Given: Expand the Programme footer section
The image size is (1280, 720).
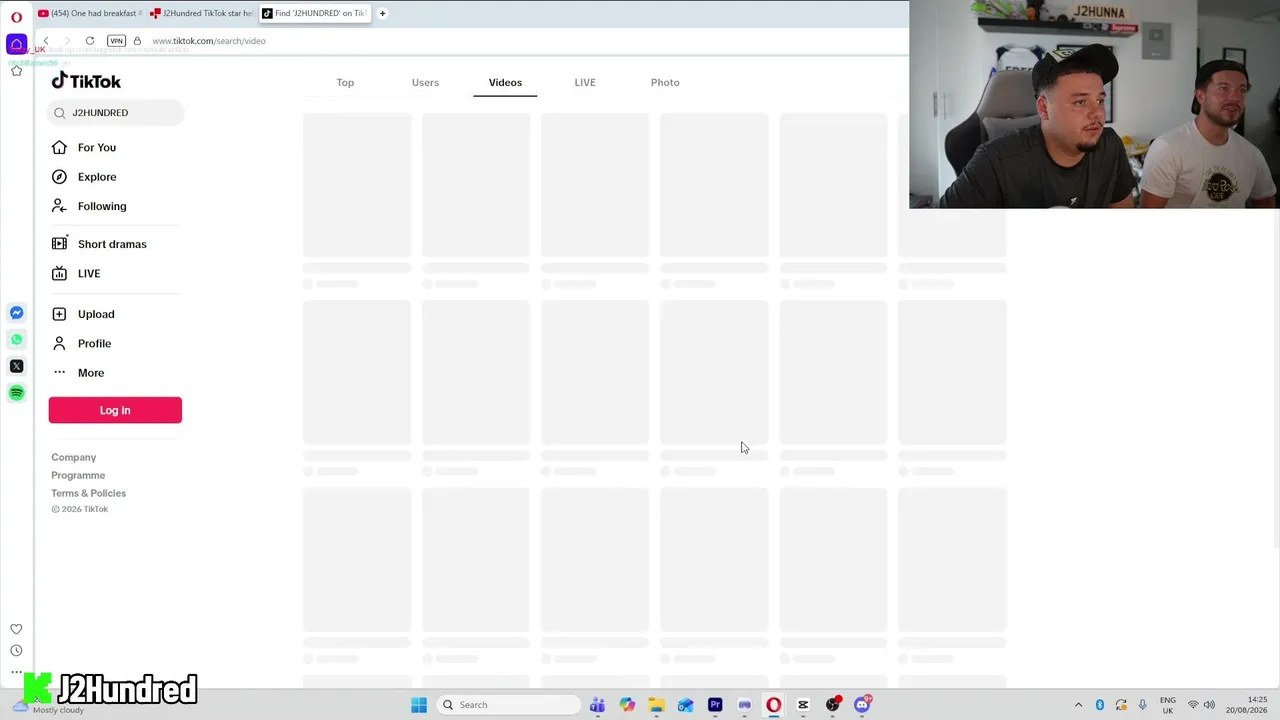Looking at the screenshot, I should point(78,475).
